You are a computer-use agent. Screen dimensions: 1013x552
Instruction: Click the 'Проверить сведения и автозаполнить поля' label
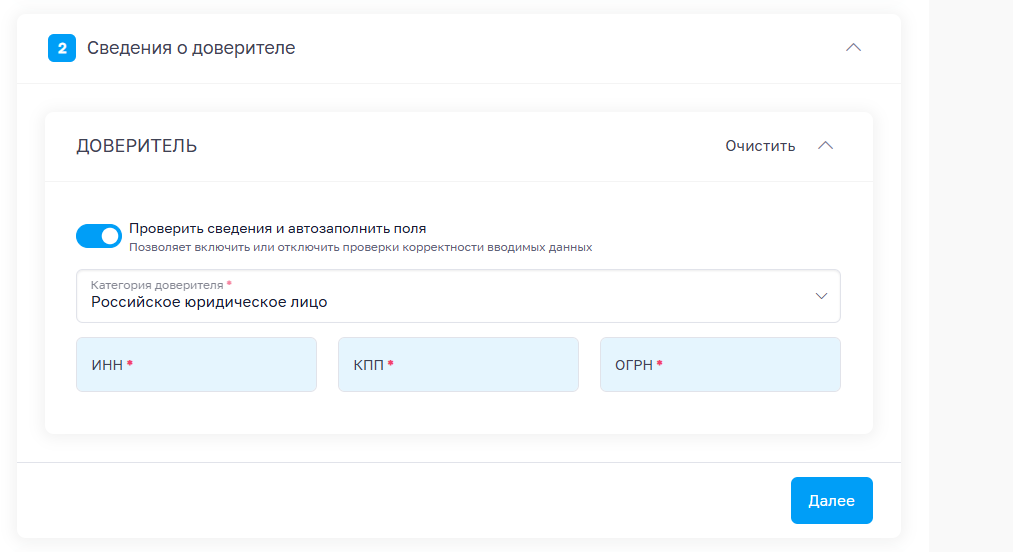tap(277, 228)
